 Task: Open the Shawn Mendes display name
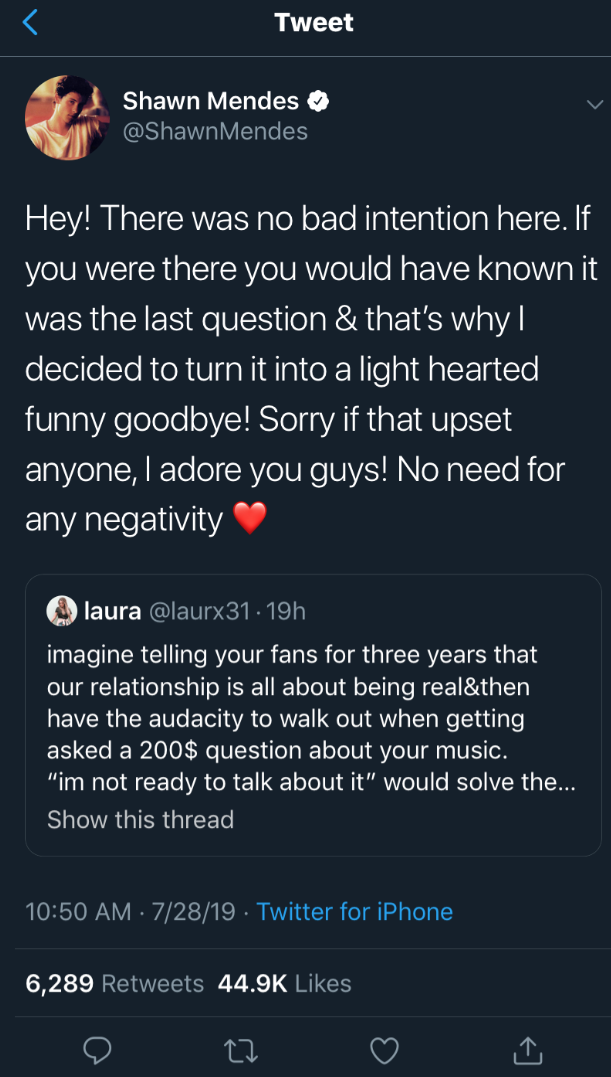click(x=210, y=101)
